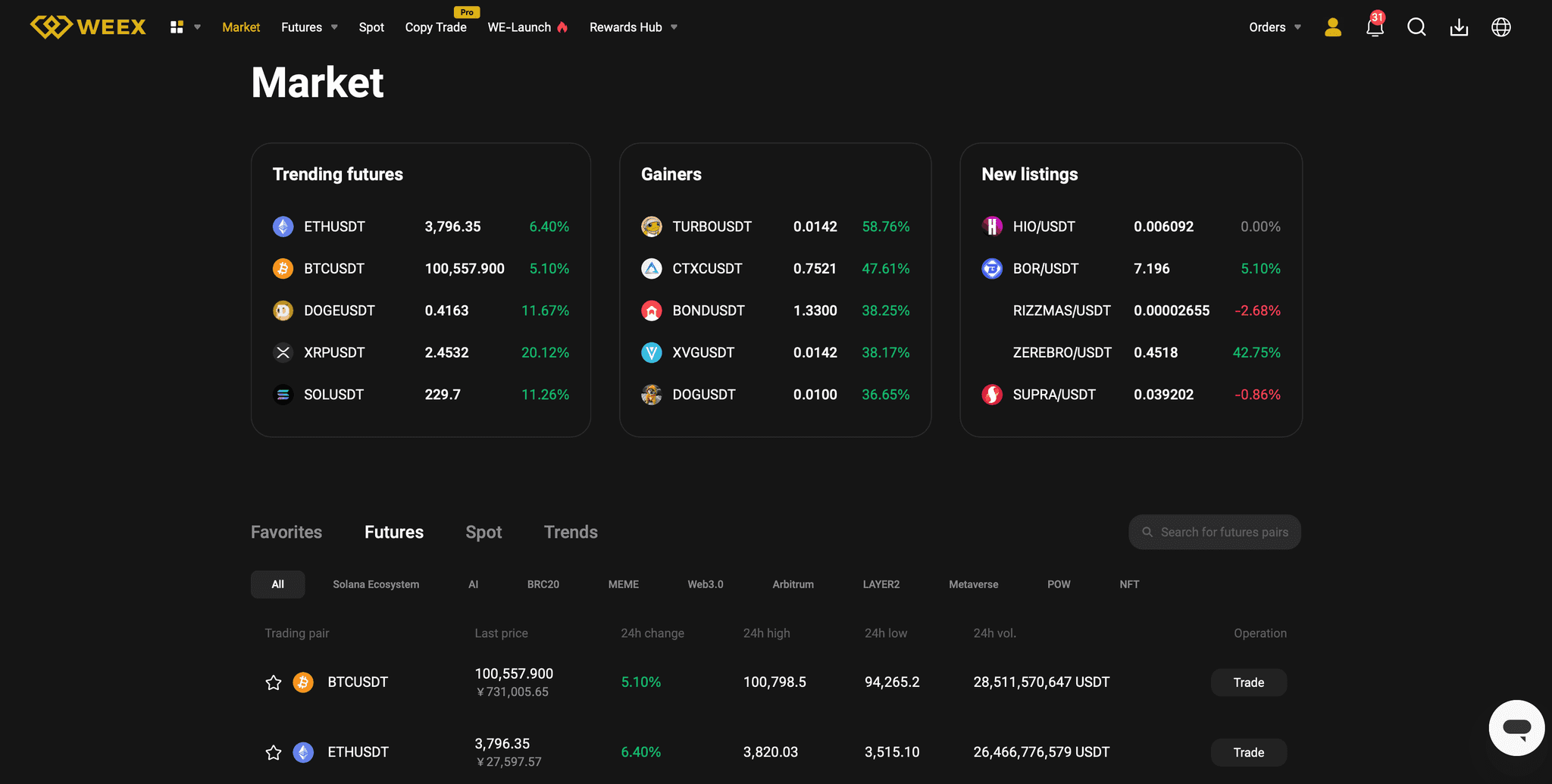Click the CTXCUSDT coin icon
This screenshot has width=1552, height=784.
652,268
